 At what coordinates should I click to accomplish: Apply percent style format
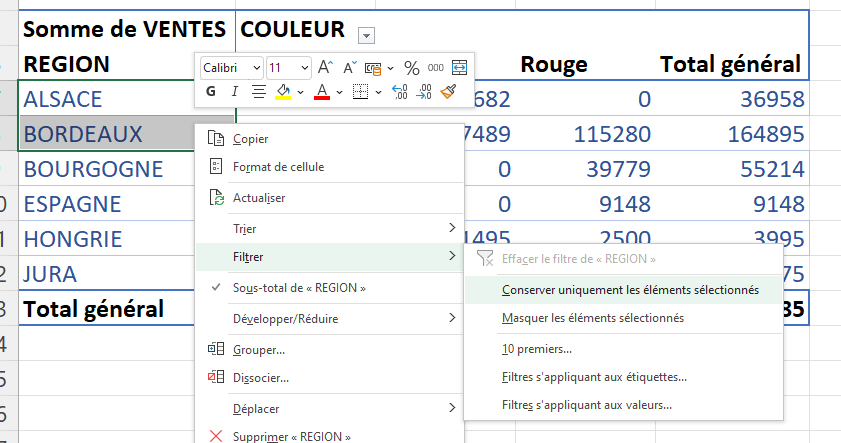point(412,68)
